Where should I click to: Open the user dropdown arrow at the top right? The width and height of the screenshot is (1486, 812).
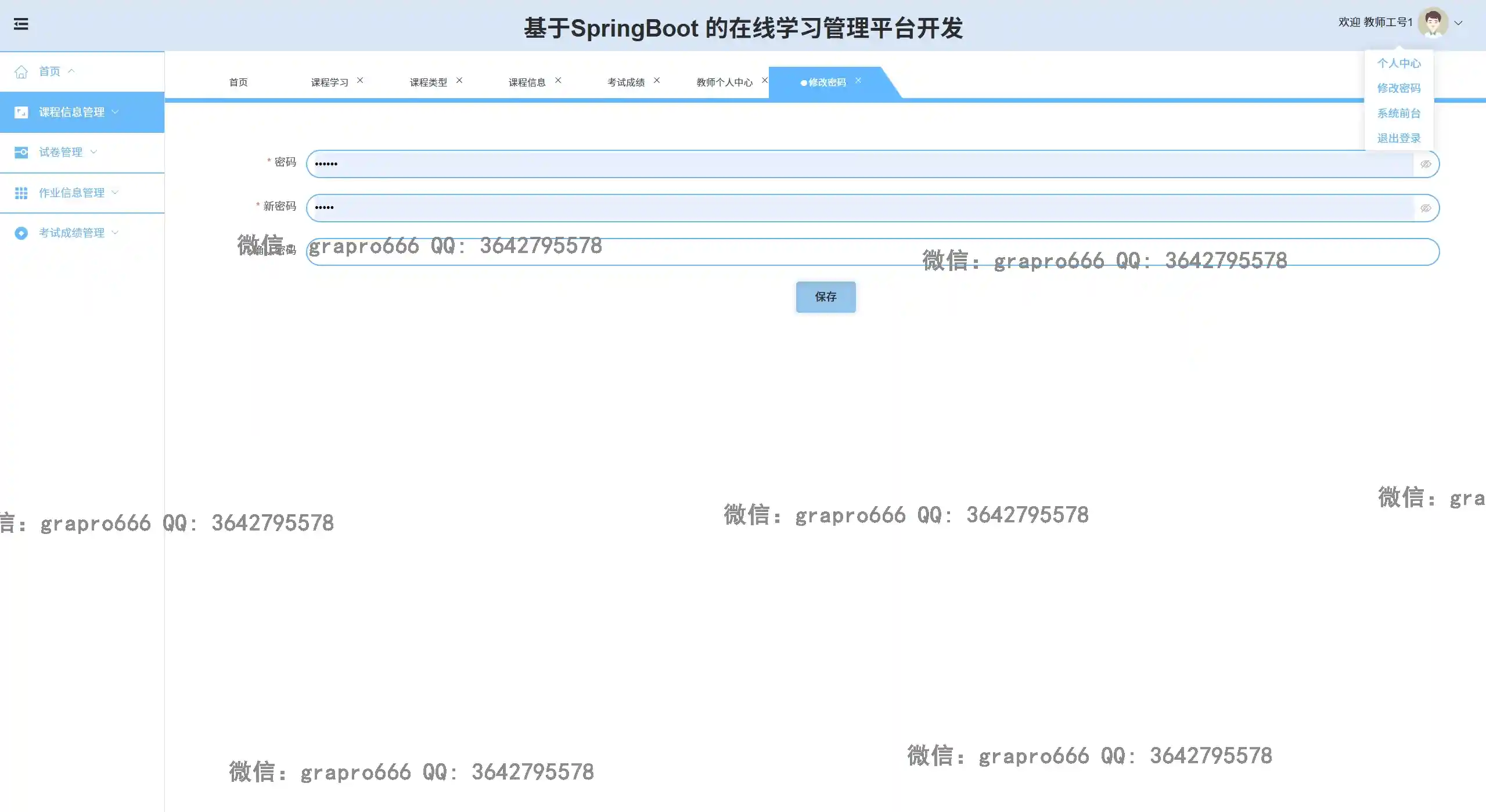click(x=1458, y=23)
